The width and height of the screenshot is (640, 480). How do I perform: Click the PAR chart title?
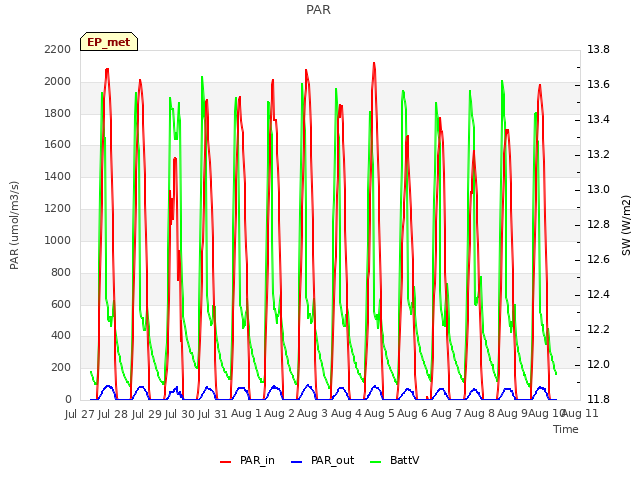[x=318, y=9]
